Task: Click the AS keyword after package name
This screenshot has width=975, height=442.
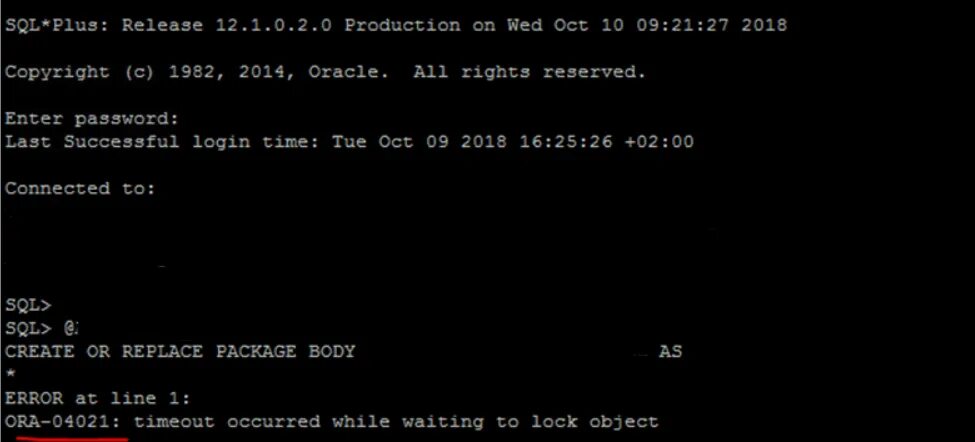Action: [x=670, y=351]
